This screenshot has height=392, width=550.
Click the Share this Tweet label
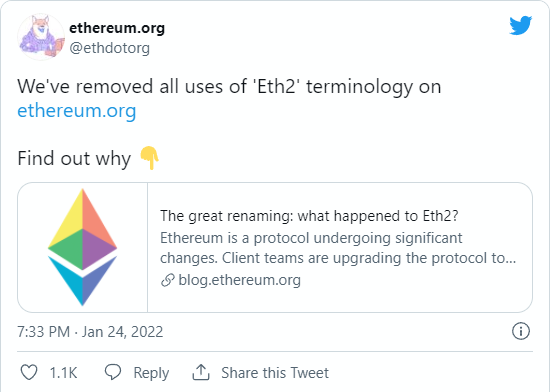tap(275, 373)
